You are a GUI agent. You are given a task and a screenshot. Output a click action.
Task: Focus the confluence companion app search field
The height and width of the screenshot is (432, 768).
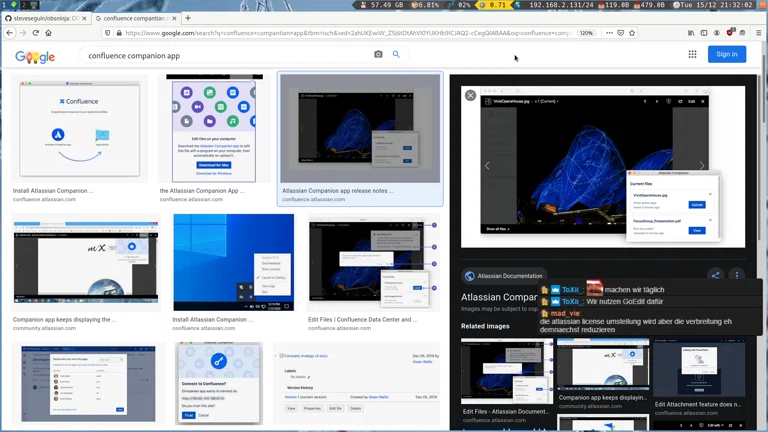tap(225, 55)
